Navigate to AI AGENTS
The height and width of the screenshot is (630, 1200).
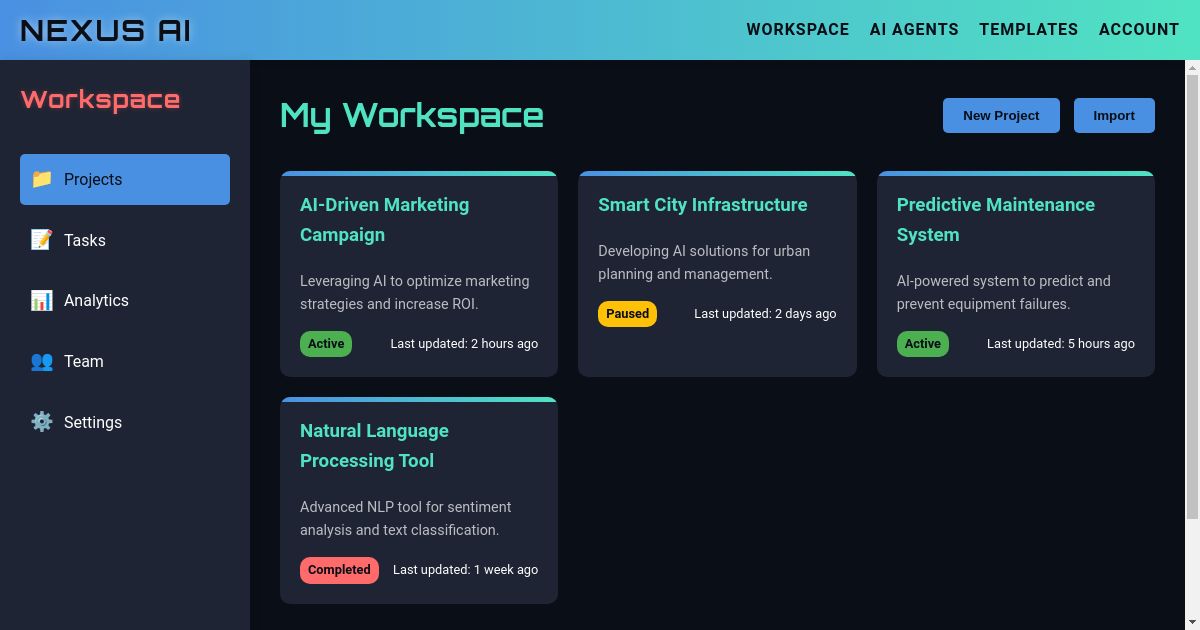(x=914, y=29)
